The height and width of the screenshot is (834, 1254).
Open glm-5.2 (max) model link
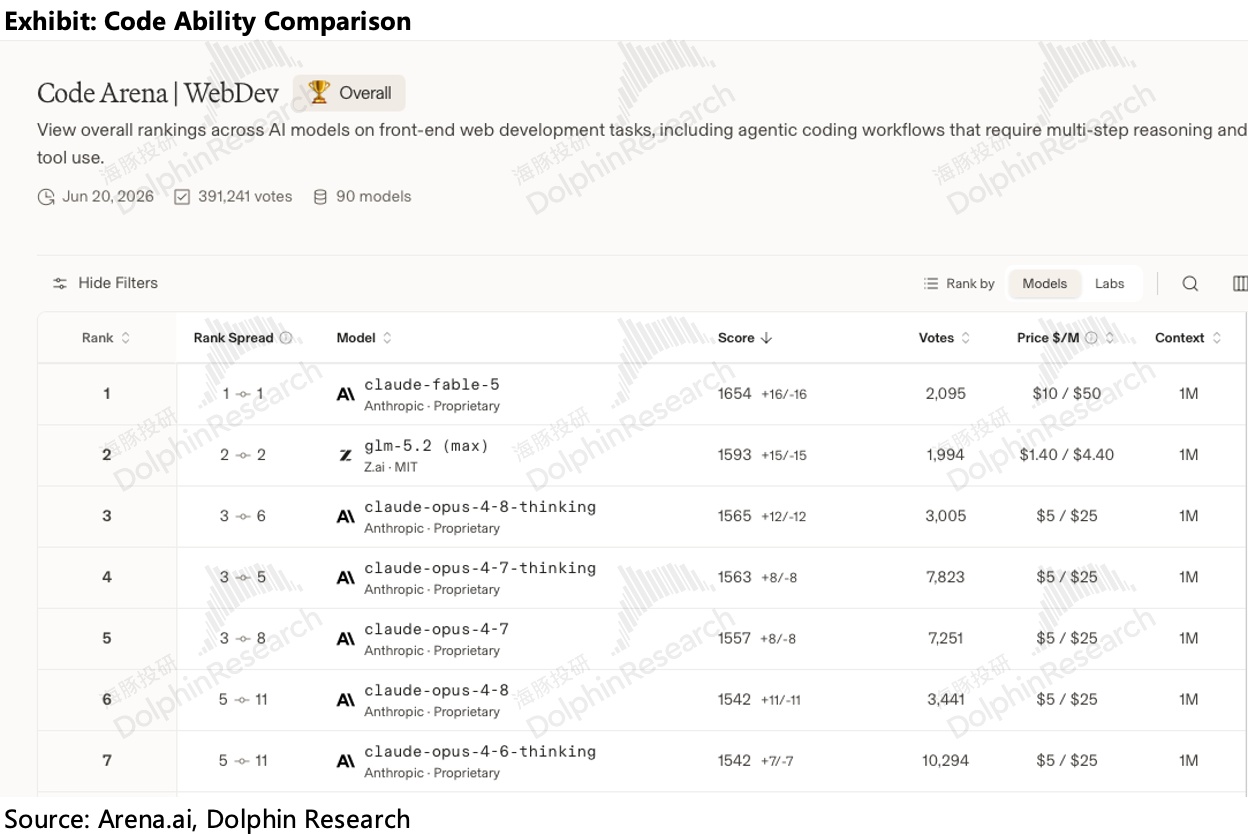426,446
